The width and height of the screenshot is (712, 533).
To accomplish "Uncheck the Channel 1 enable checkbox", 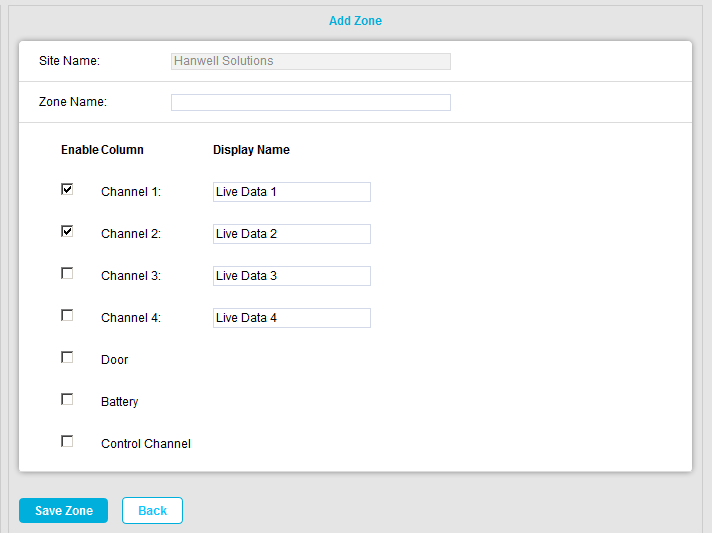I will tap(67, 189).
